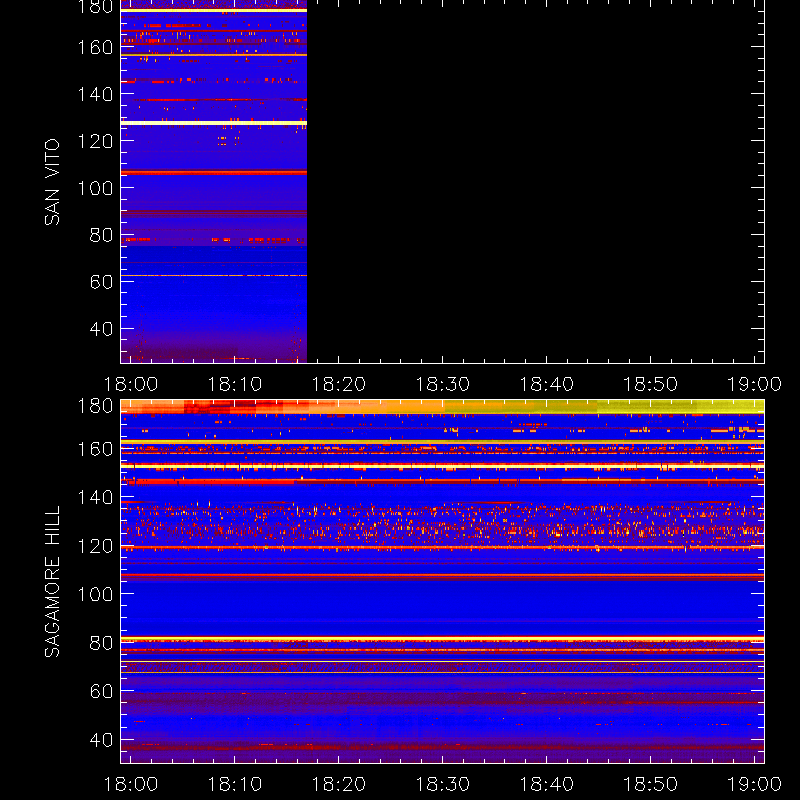Click 18:00 time label below Sagamore Hill plot
800x800 pixels.
coord(131,784)
